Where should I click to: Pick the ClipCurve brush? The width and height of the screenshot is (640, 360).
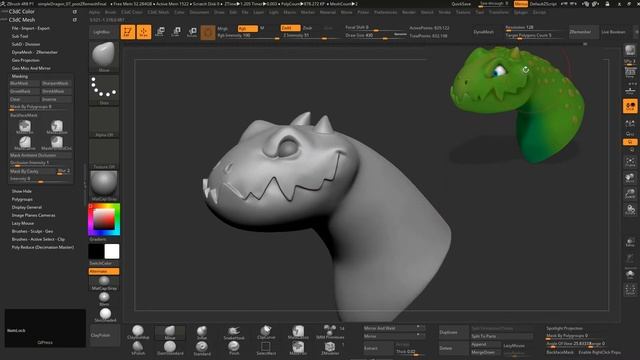(x=266, y=332)
